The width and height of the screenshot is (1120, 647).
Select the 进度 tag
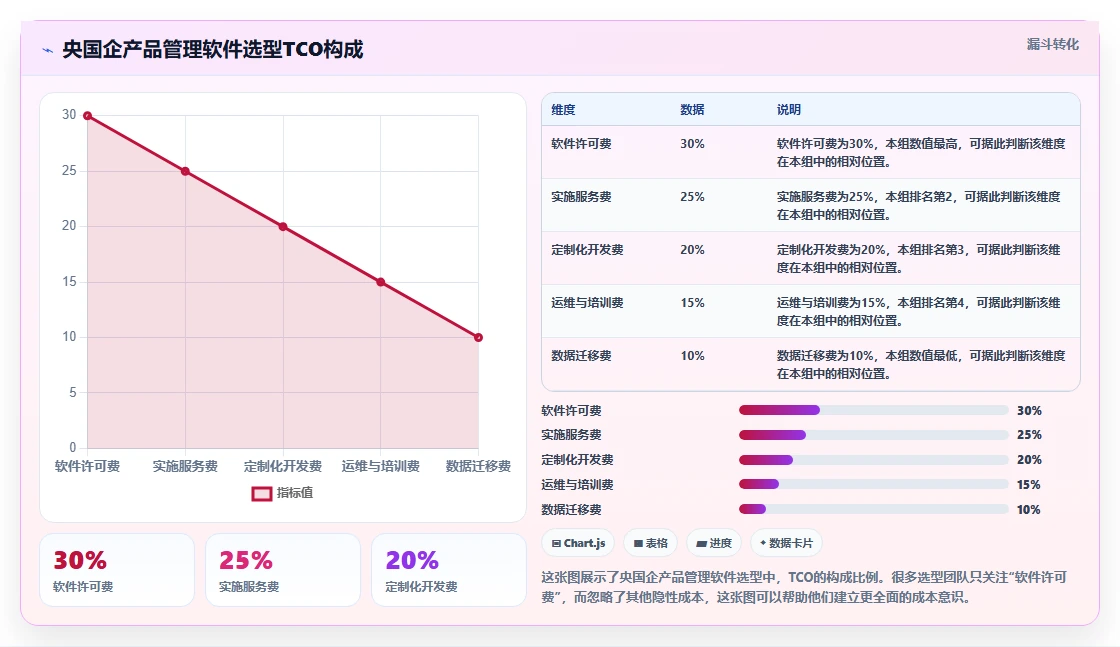coord(714,543)
